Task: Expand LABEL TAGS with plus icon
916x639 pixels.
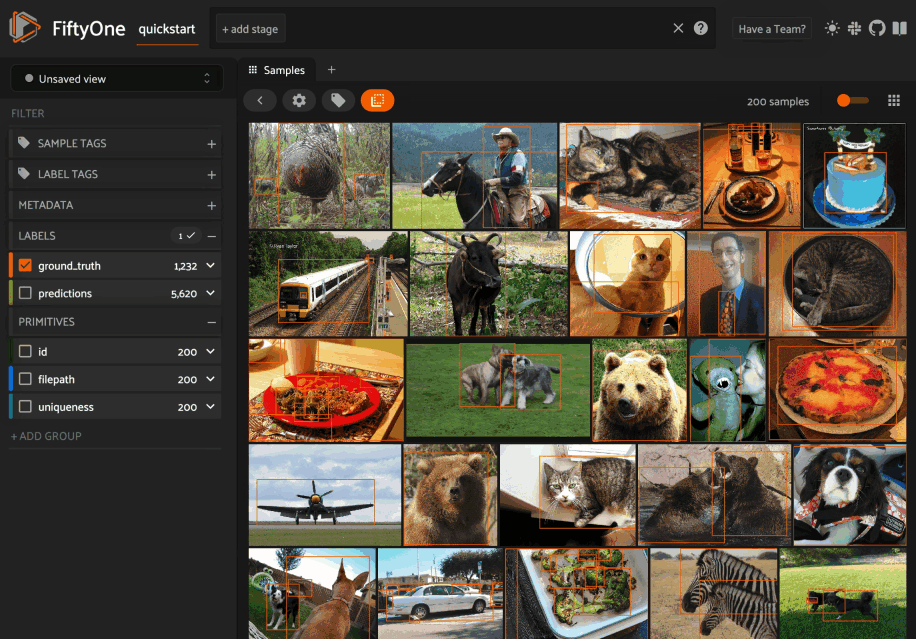Action: 211,175
